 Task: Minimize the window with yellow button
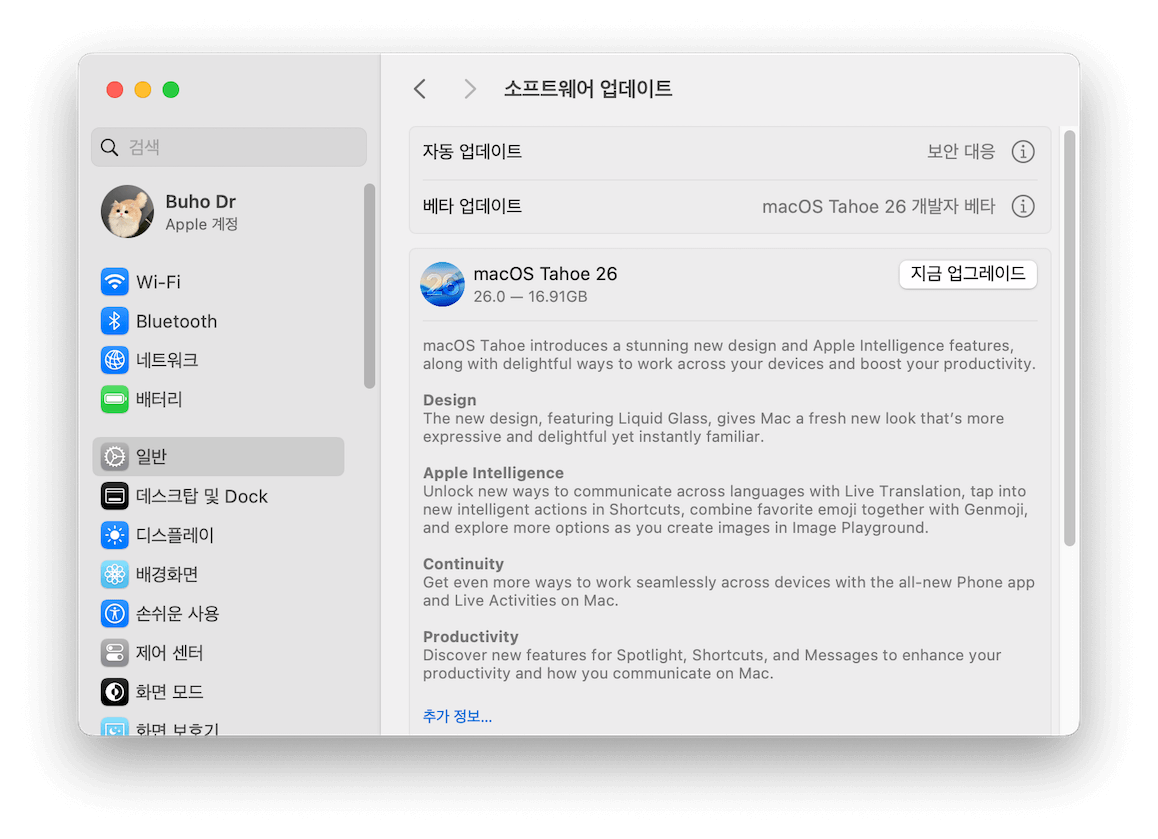point(143,89)
